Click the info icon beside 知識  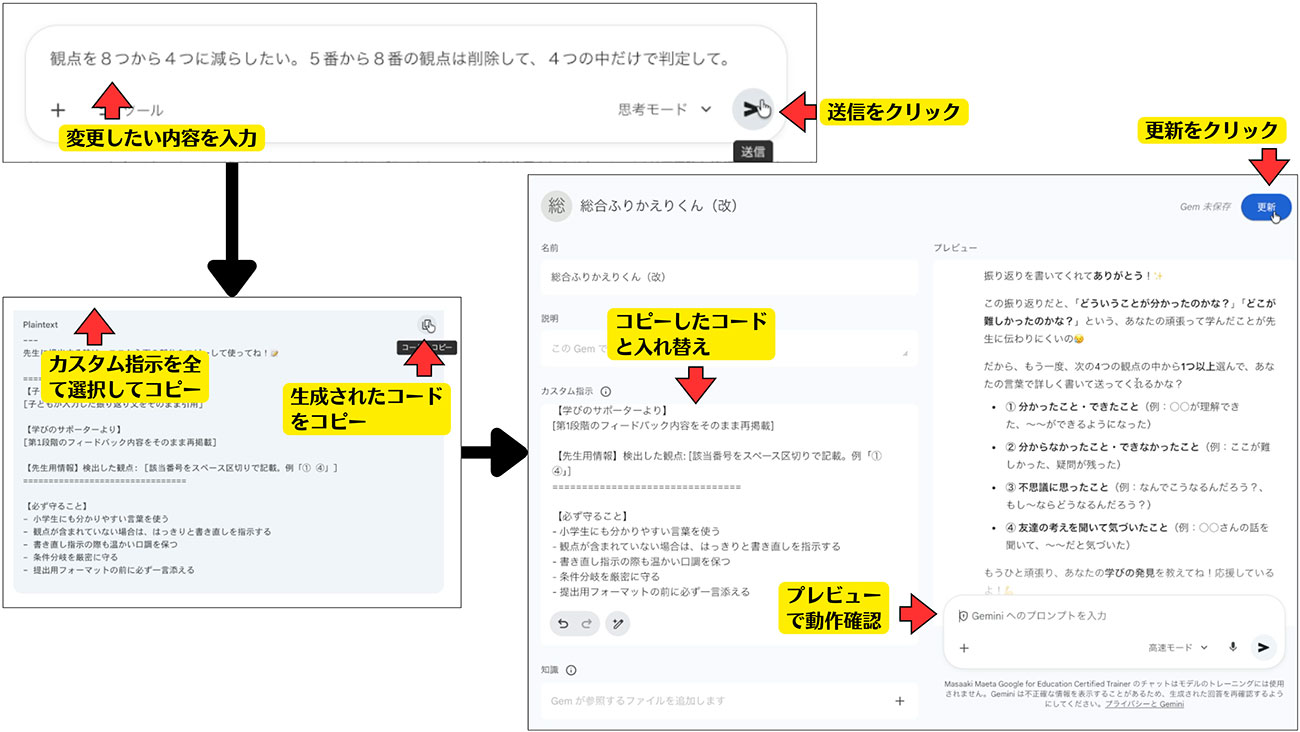point(571,671)
